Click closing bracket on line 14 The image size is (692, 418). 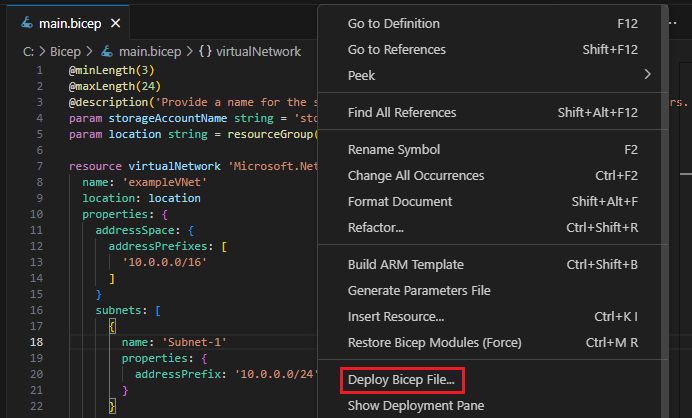point(112,279)
